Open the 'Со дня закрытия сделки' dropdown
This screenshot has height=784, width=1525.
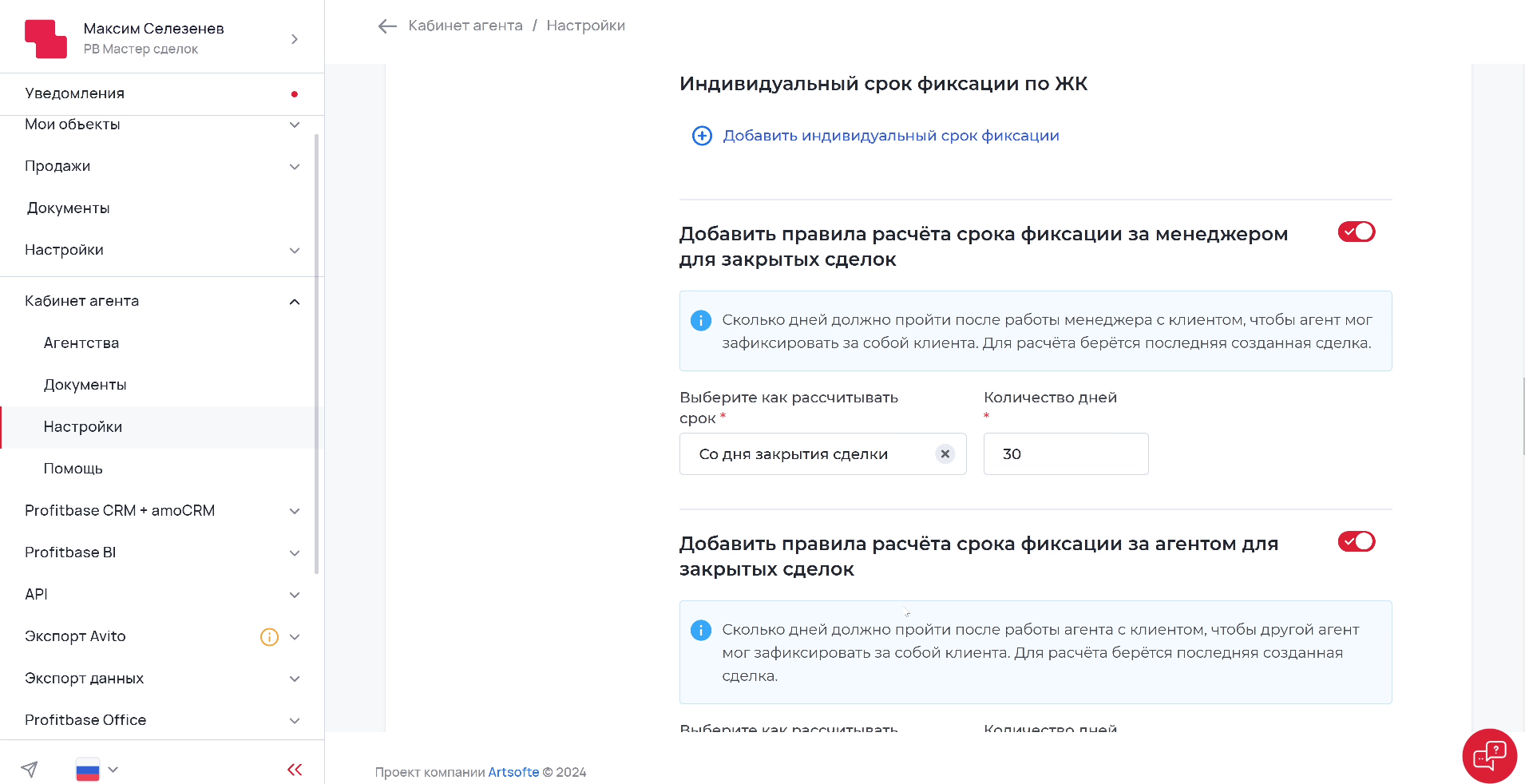pyautogui.click(x=823, y=454)
